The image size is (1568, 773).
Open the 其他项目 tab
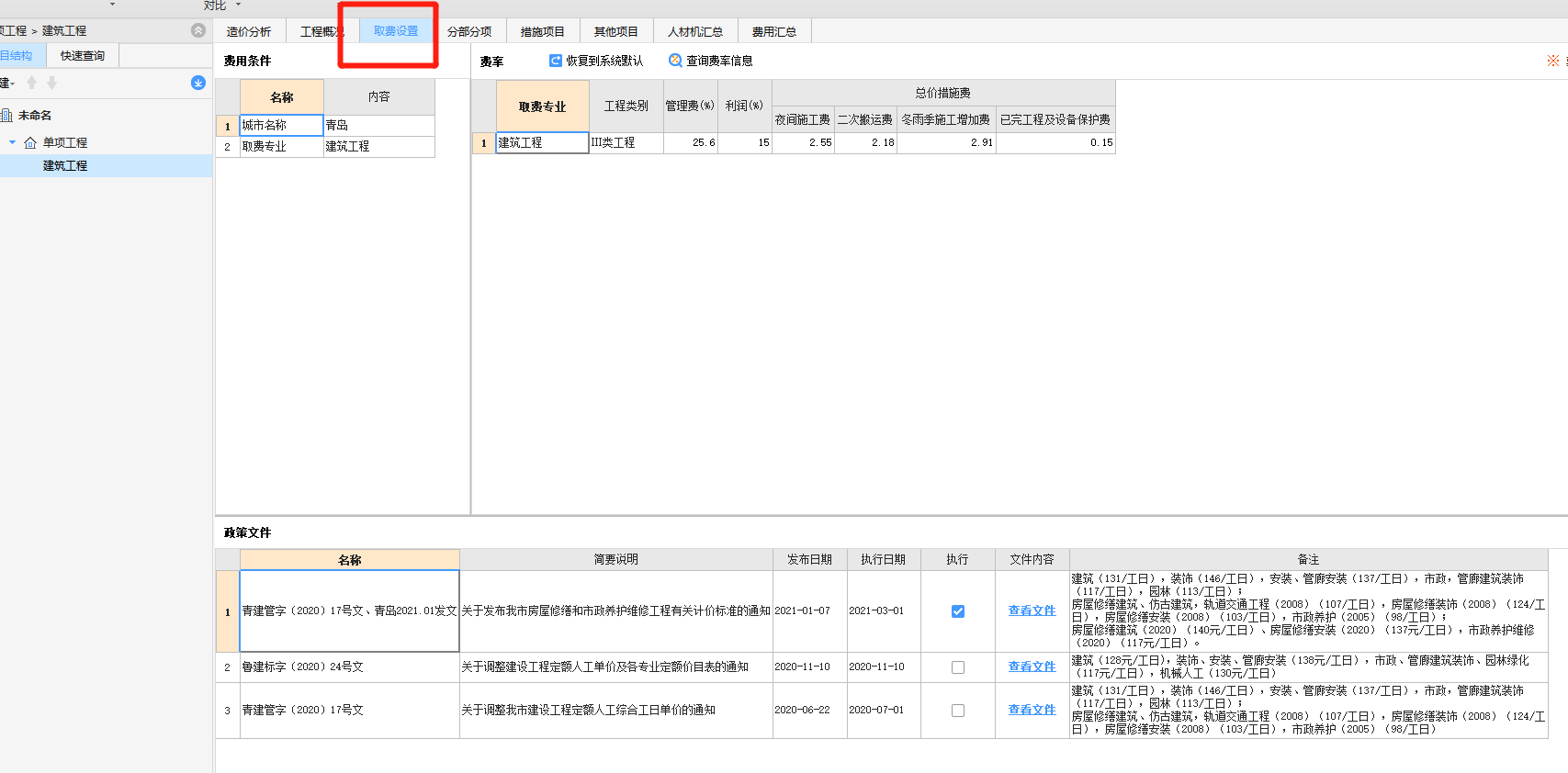tap(616, 31)
